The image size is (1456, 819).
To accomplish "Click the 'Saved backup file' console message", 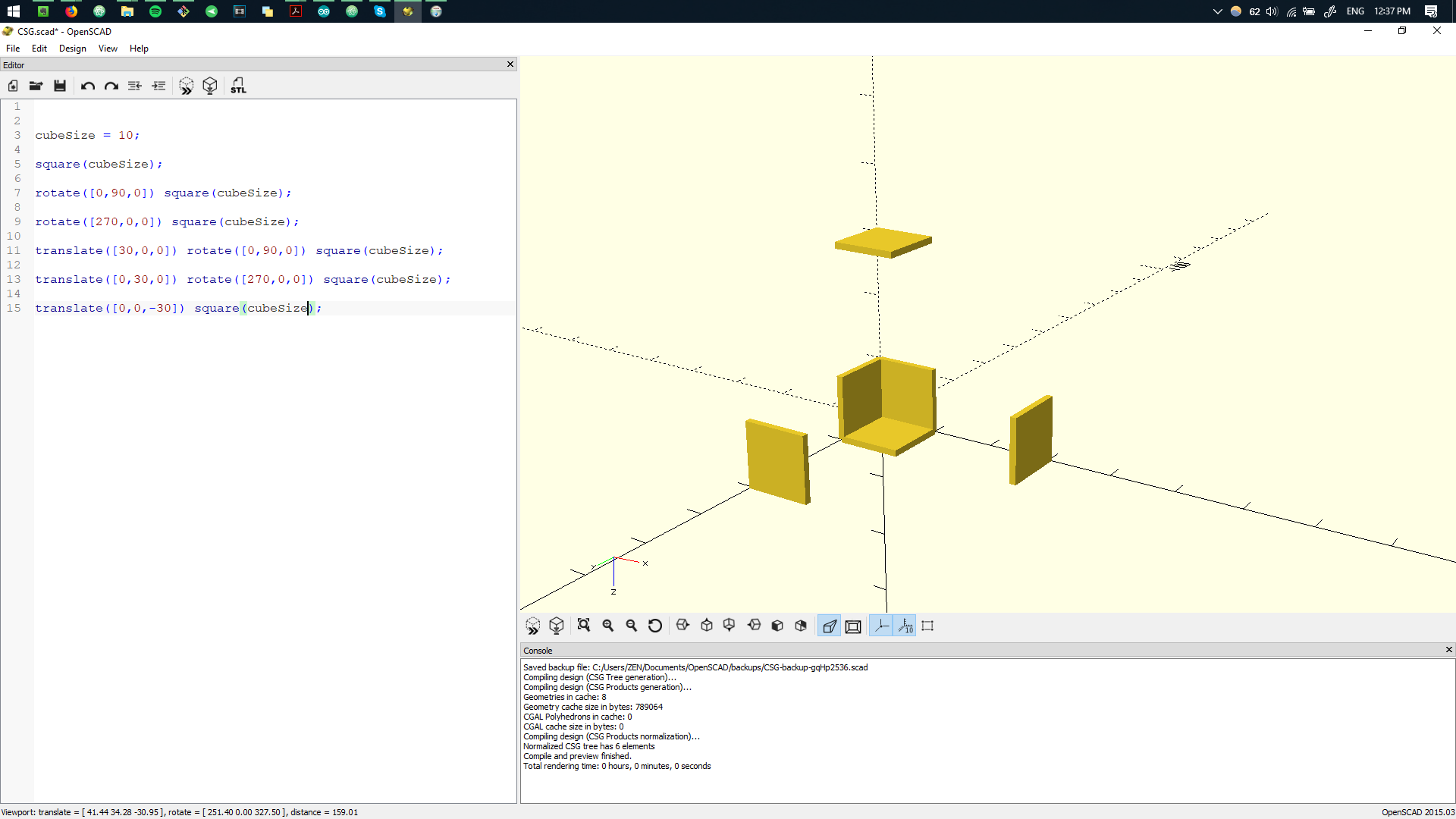I will [x=695, y=667].
